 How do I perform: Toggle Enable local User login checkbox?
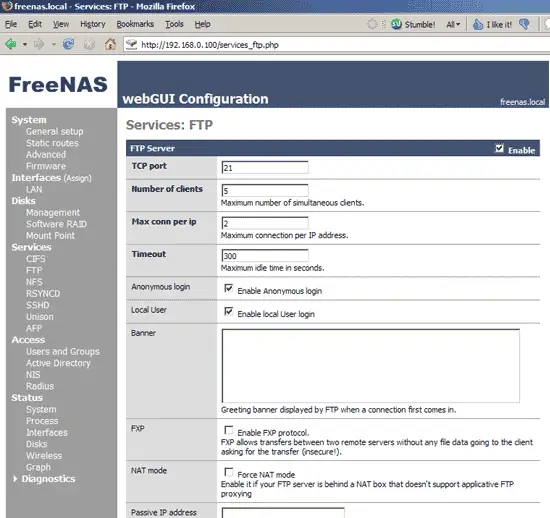click(228, 311)
